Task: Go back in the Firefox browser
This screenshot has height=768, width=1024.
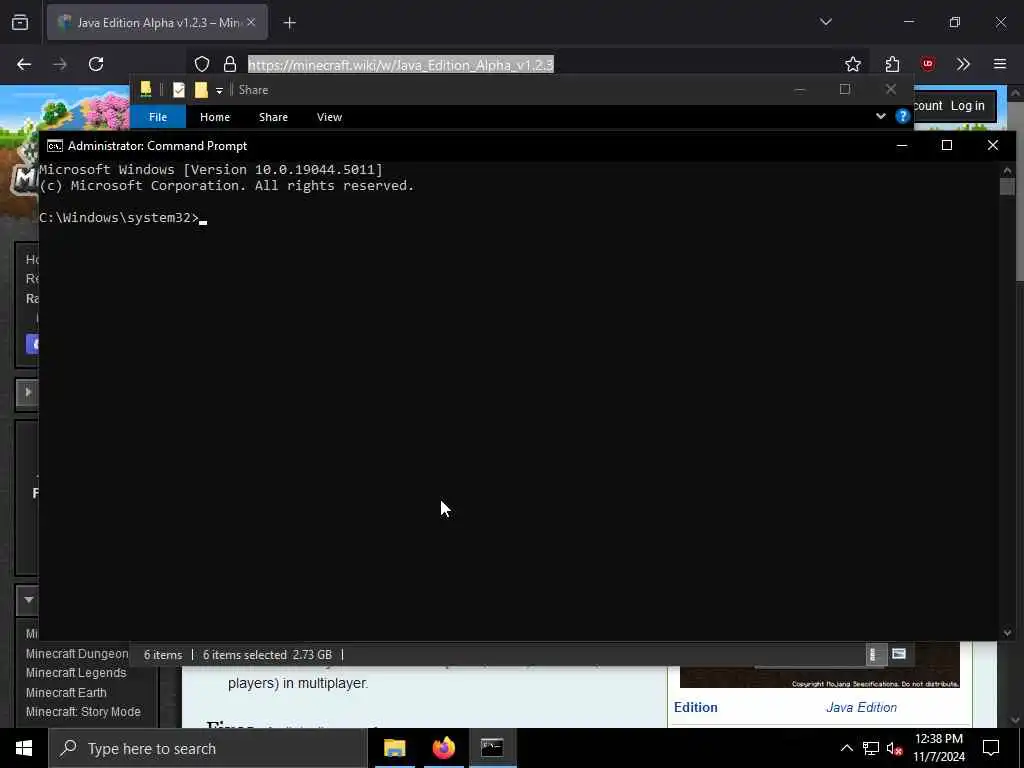Action: coord(24,64)
